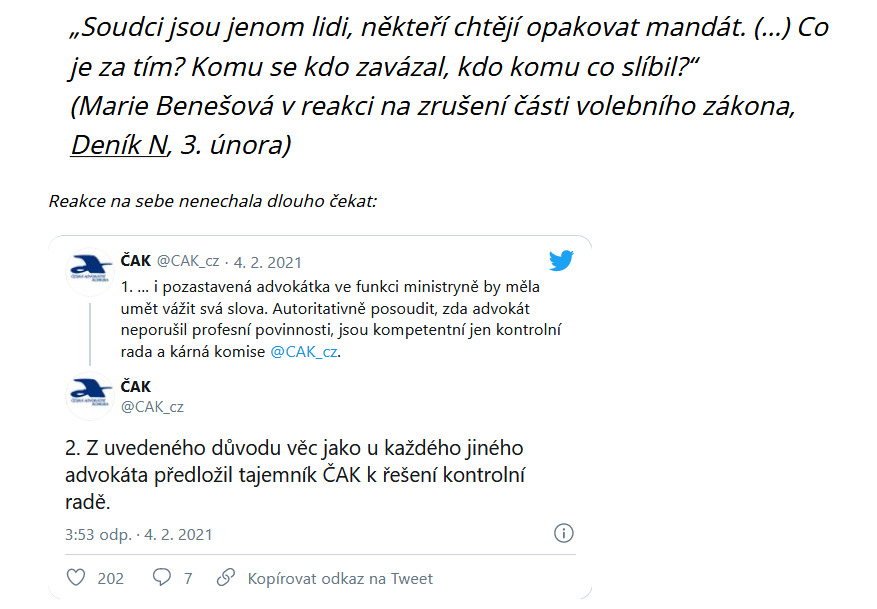
Task: Click the chain link copy icon
Action: click(226, 577)
